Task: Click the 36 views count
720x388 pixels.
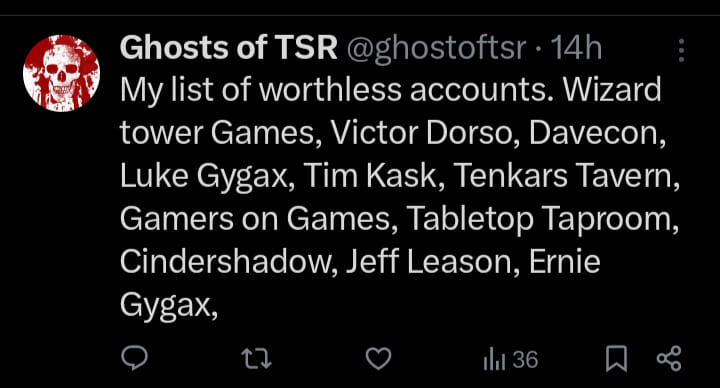Action: point(525,360)
